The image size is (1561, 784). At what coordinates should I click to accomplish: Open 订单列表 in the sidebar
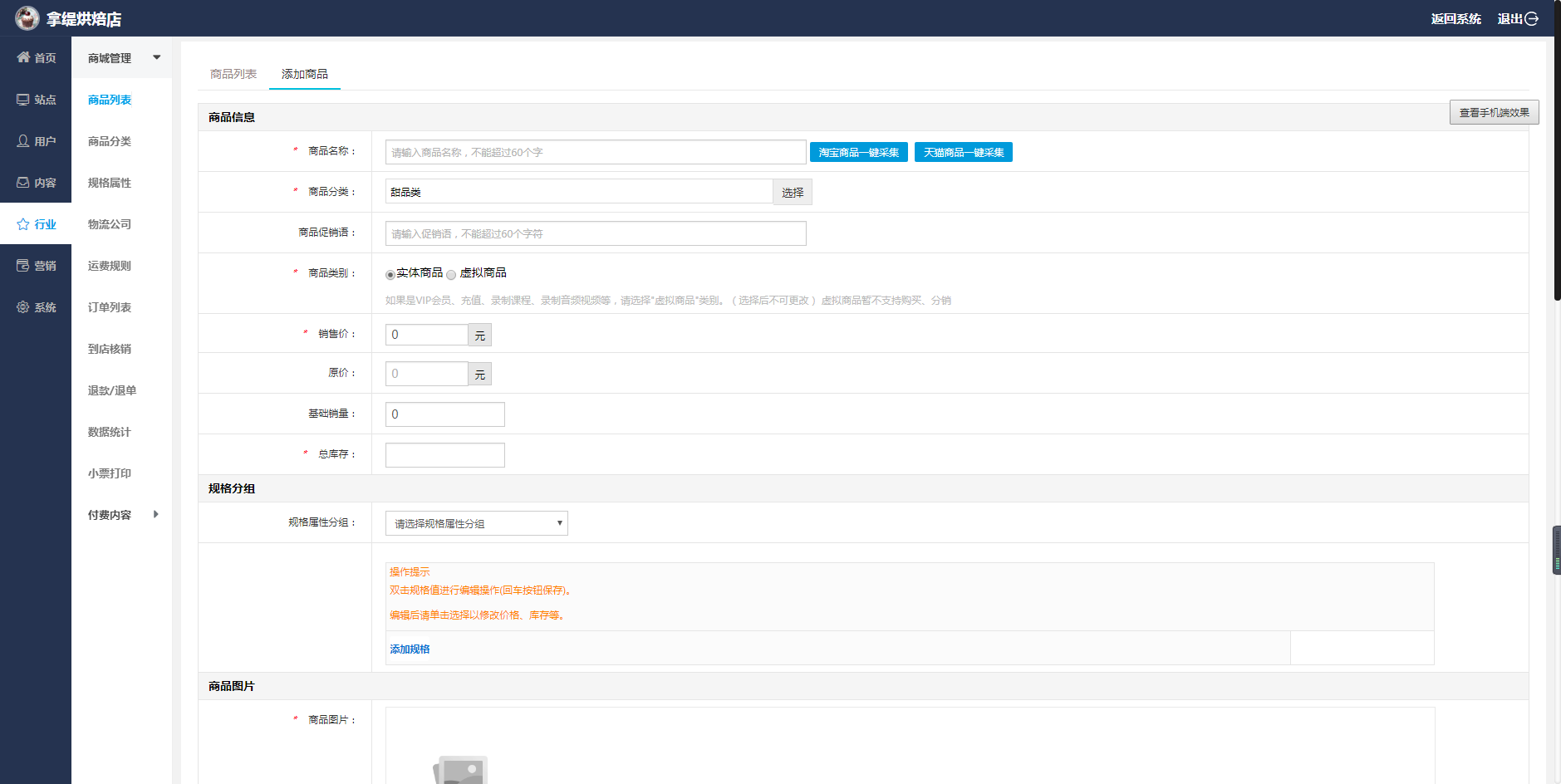(110, 306)
